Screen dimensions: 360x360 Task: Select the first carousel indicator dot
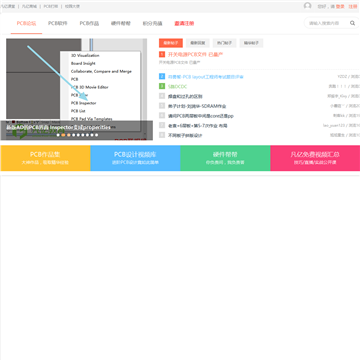[x=58, y=135]
